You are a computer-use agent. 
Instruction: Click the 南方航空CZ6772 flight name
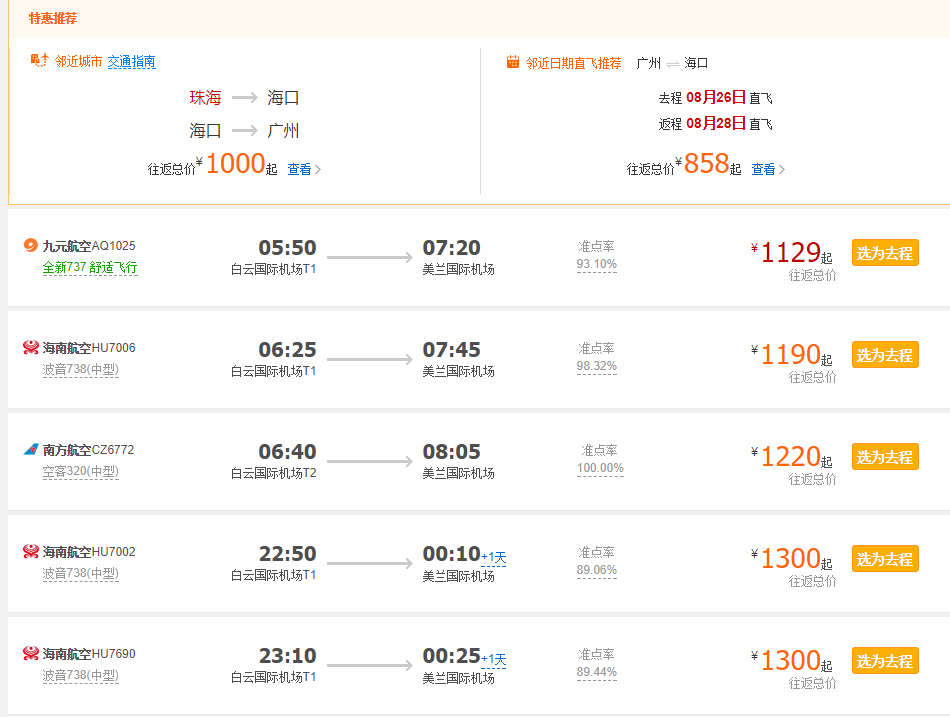88,450
